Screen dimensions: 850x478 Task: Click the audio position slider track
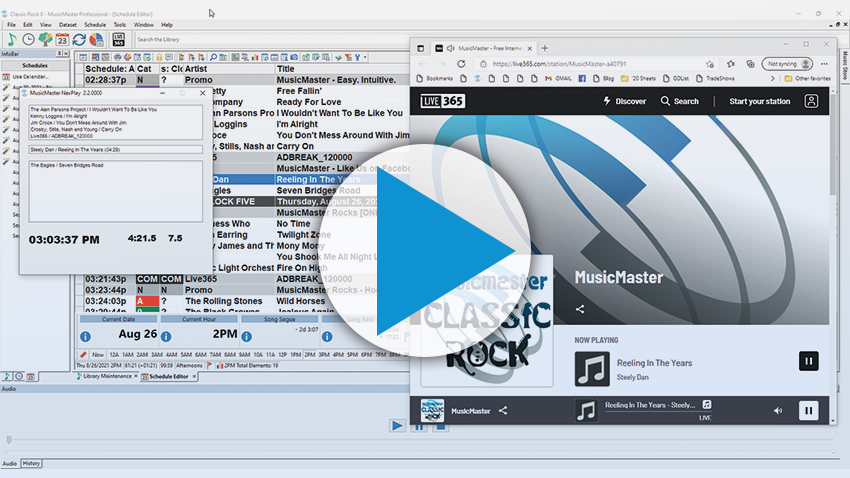tap(400, 440)
